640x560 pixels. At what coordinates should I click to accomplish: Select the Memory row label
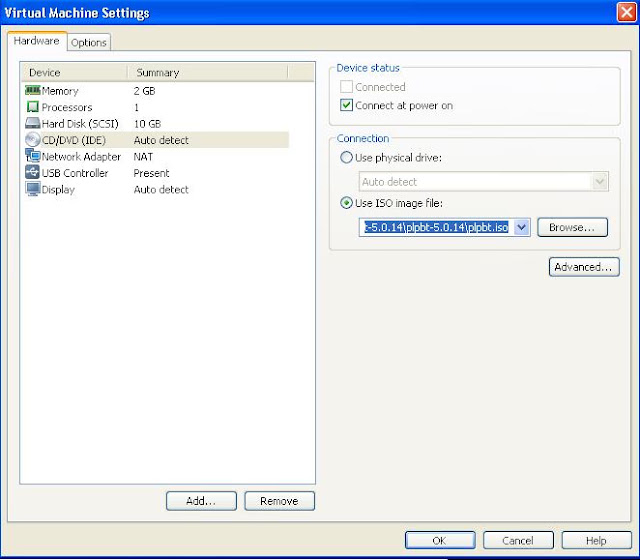[x=60, y=91]
